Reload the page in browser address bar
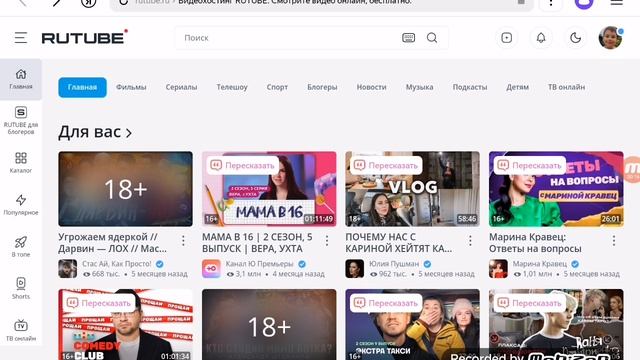640x360 pixels. (x=123, y=2)
